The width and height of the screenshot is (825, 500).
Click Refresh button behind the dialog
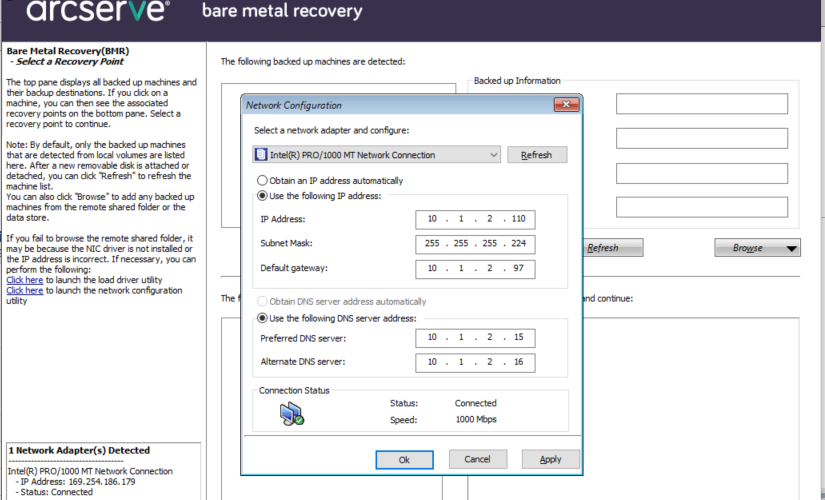612,247
